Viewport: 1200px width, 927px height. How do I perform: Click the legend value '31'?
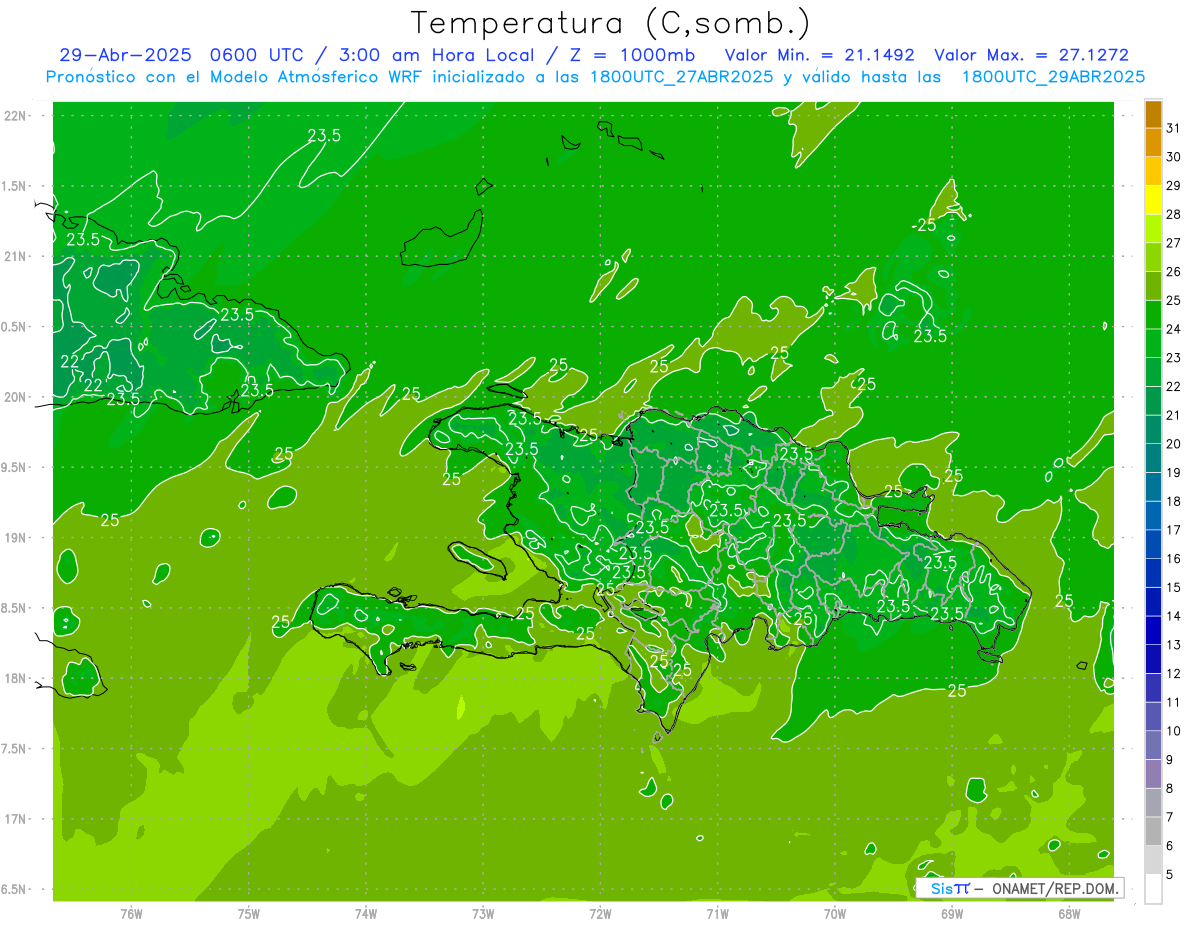pos(1173,128)
